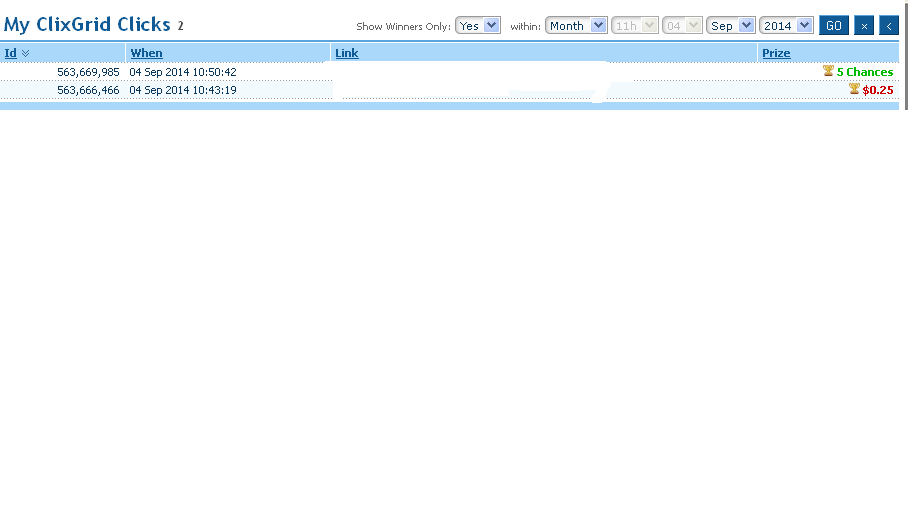The height and width of the screenshot is (512, 908).
Task: Click the X reset button
Action: tap(864, 25)
